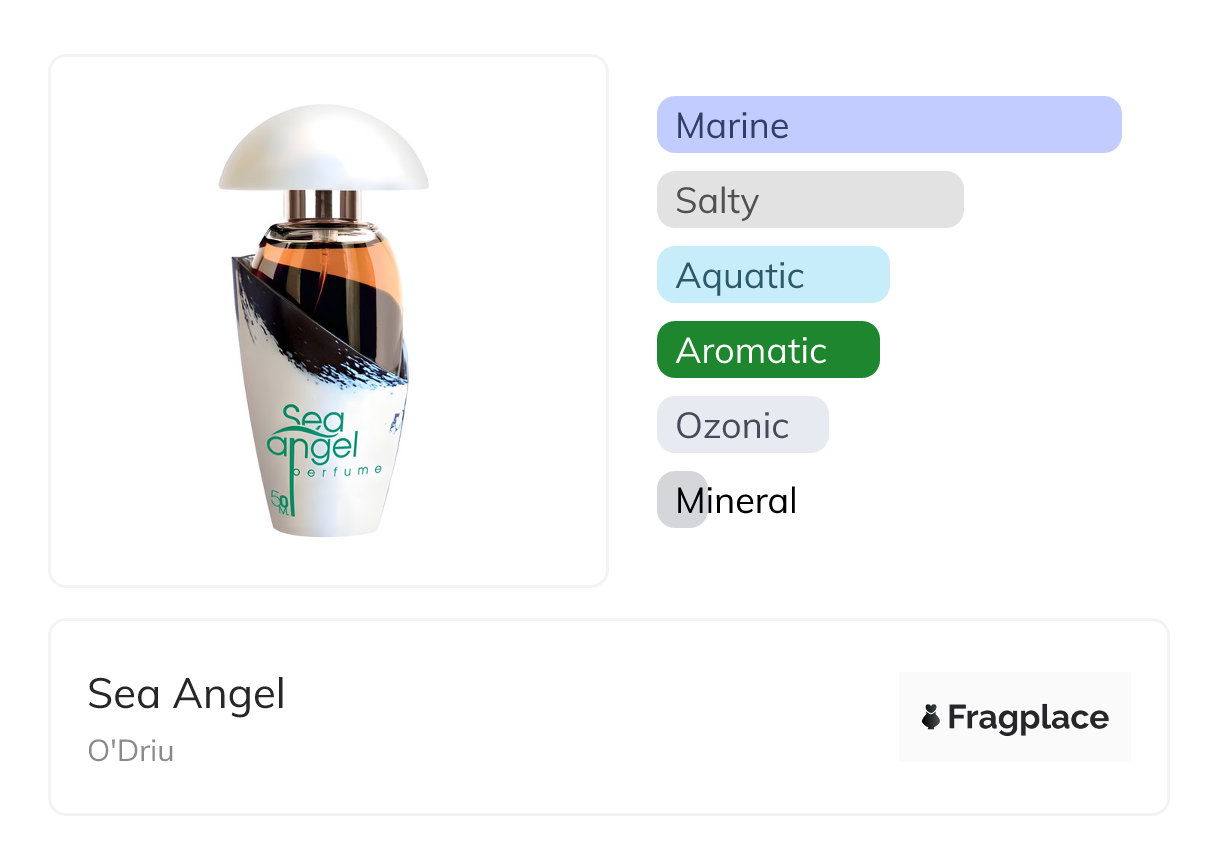Screen dimensions: 1218x864
Task: Click the white mushroom-shaped bottle cap
Action: (x=324, y=148)
